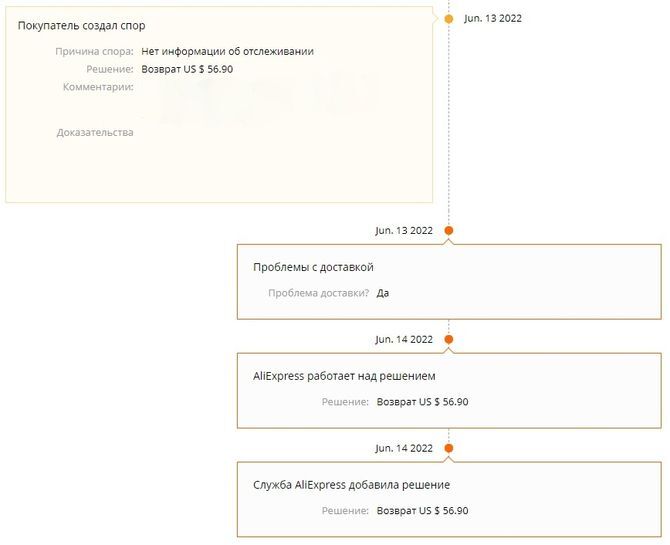Click refund amount under 'AliExpress работает над решением'
The height and width of the screenshot is (545, 670).
(422, 402)
